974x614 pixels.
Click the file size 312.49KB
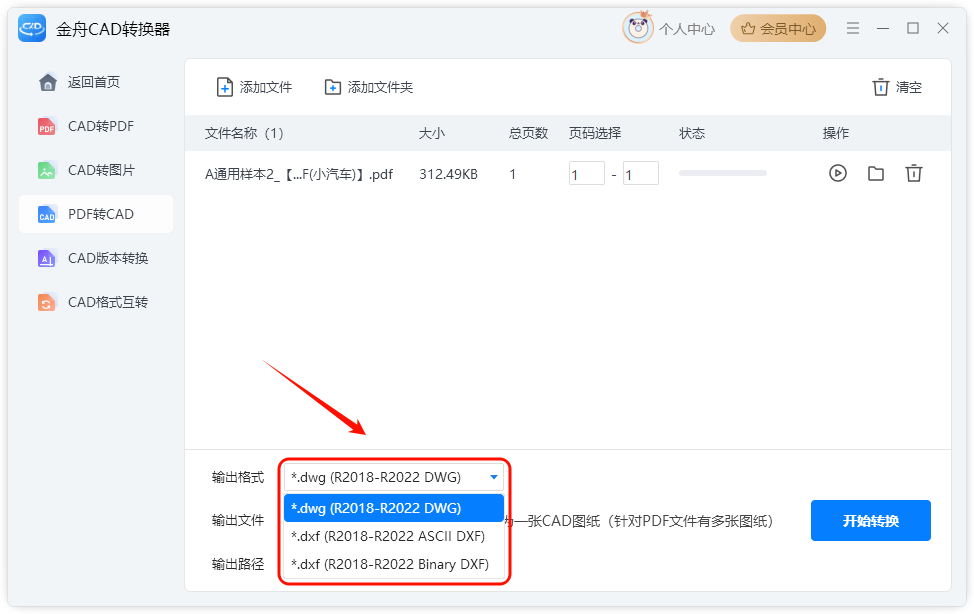tap(448, 174)
